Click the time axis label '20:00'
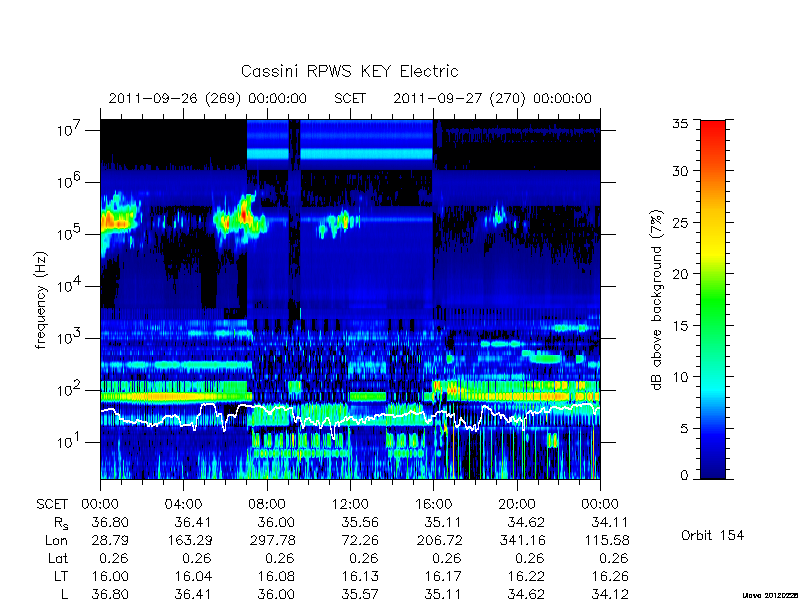Image resolution: width=800 pixels, height=600 pixels. pyautogui.click(x=517, y=504)
